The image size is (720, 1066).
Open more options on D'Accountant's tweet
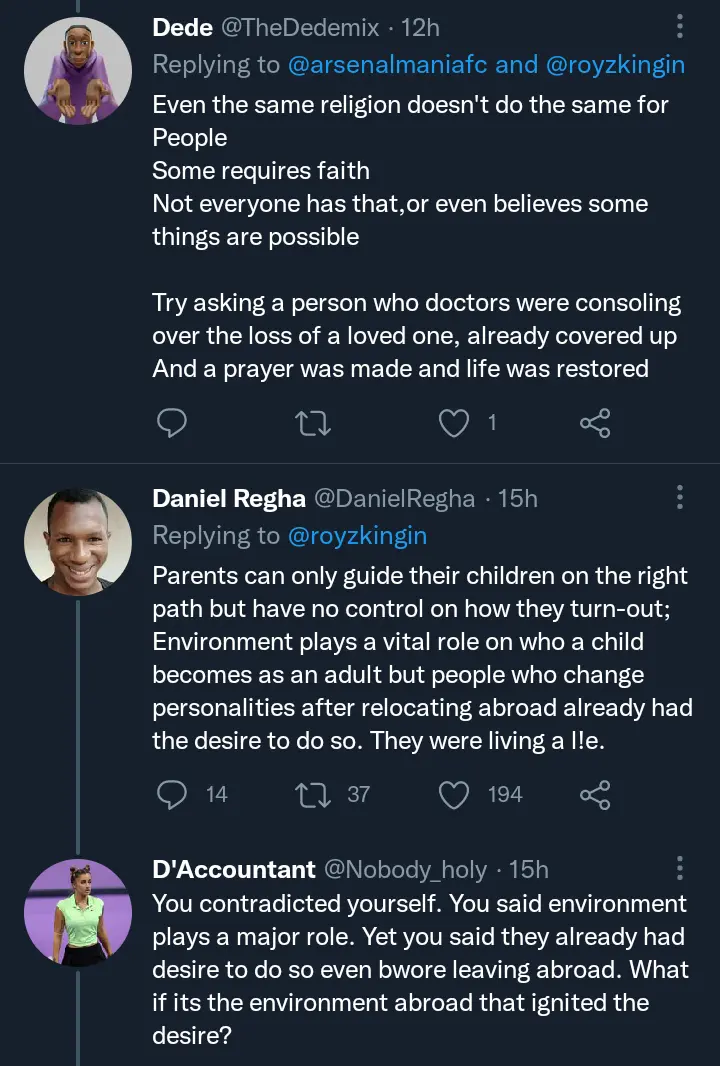680,868
